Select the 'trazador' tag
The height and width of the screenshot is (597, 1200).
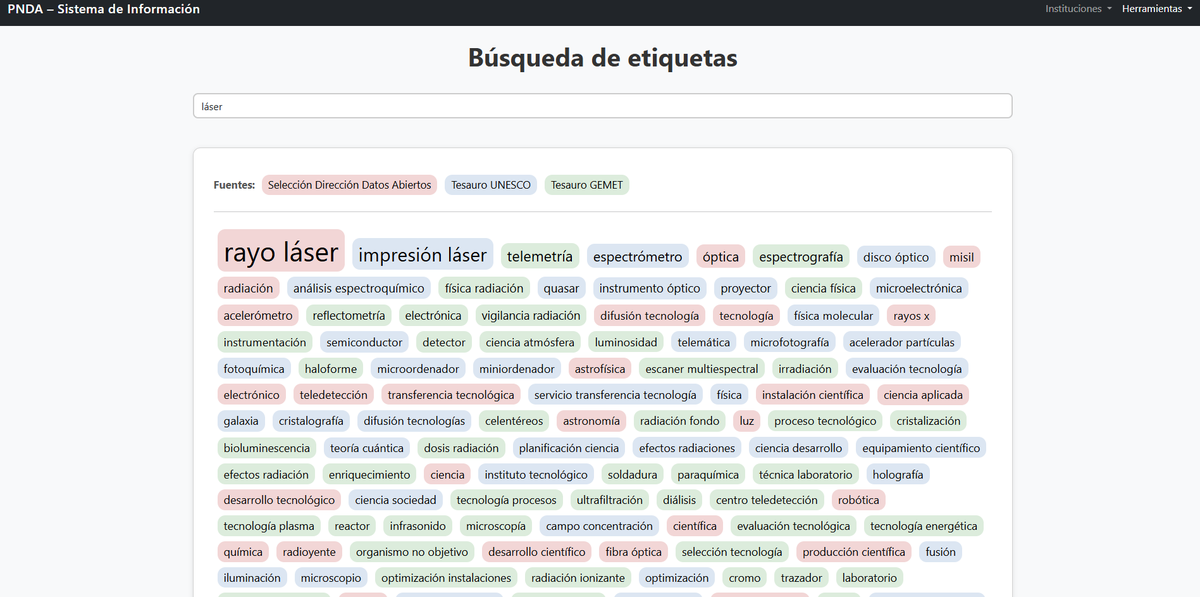802,578
